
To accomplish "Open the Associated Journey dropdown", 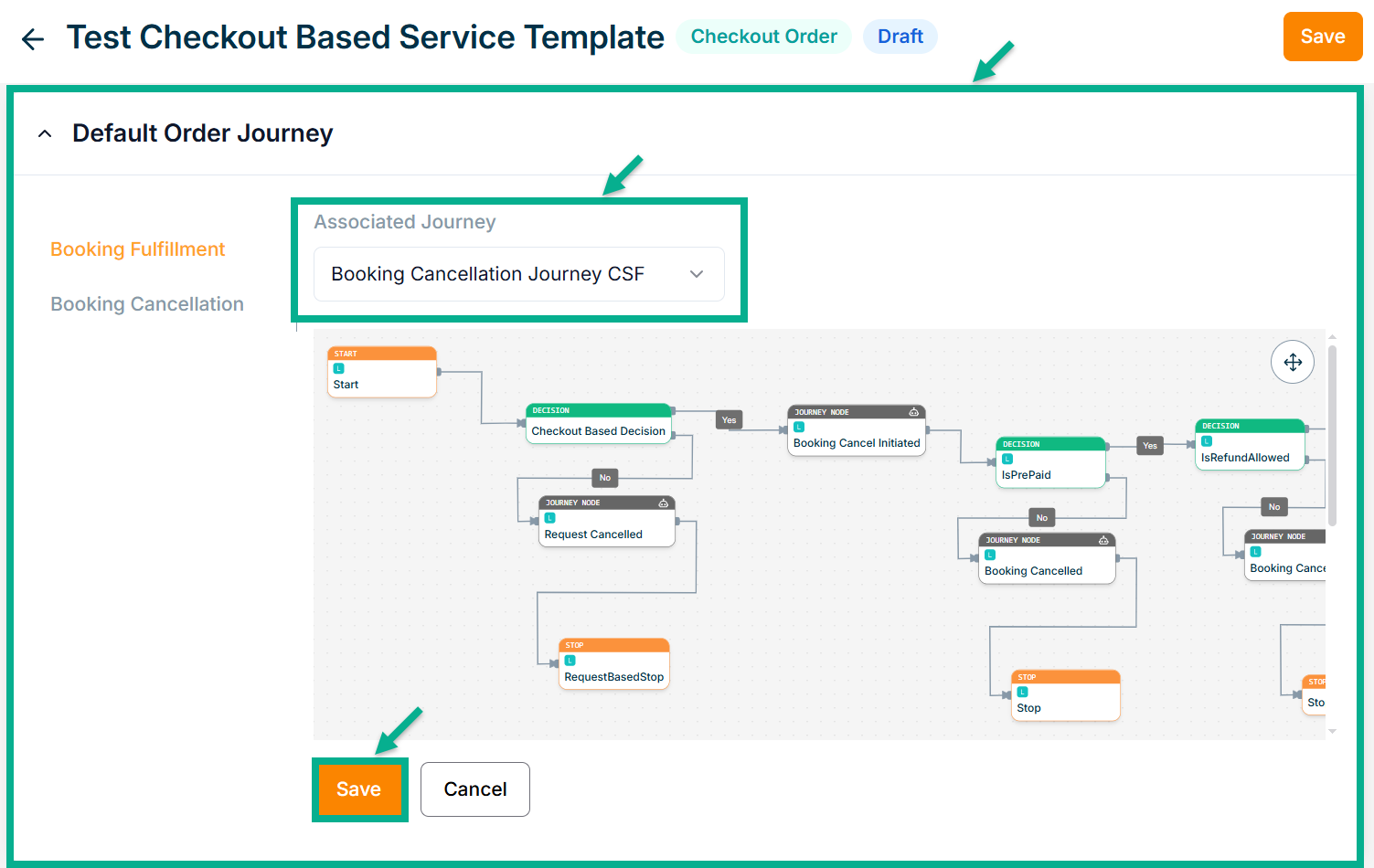I will point(518,274).
